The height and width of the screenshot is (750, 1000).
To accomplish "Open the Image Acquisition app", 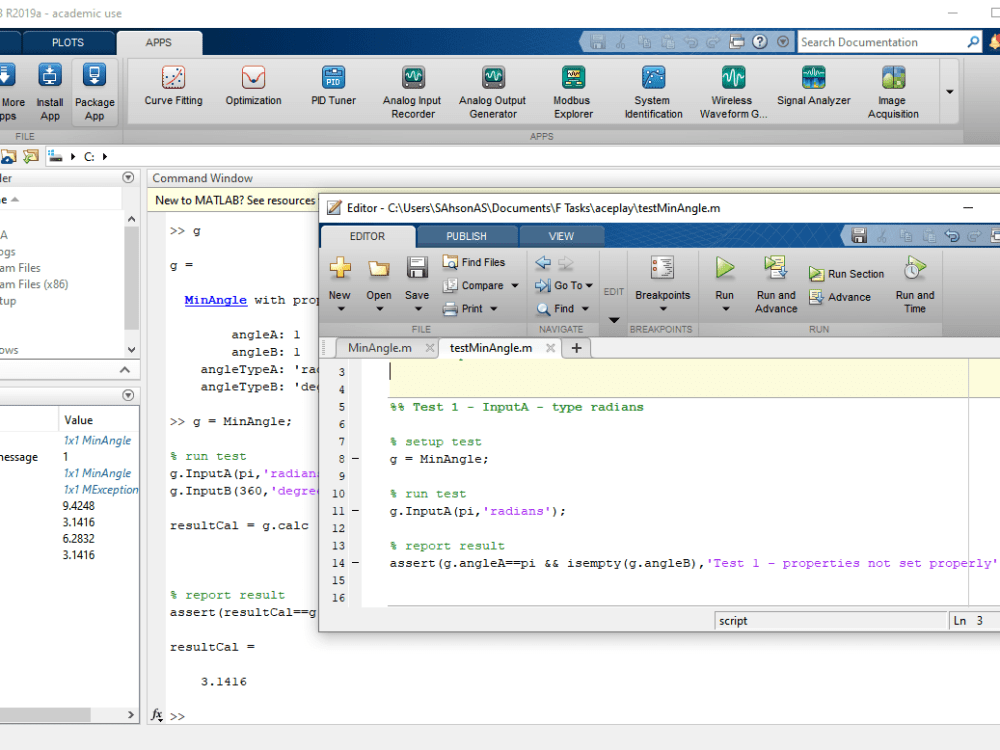I will click(x=893, y=88).
